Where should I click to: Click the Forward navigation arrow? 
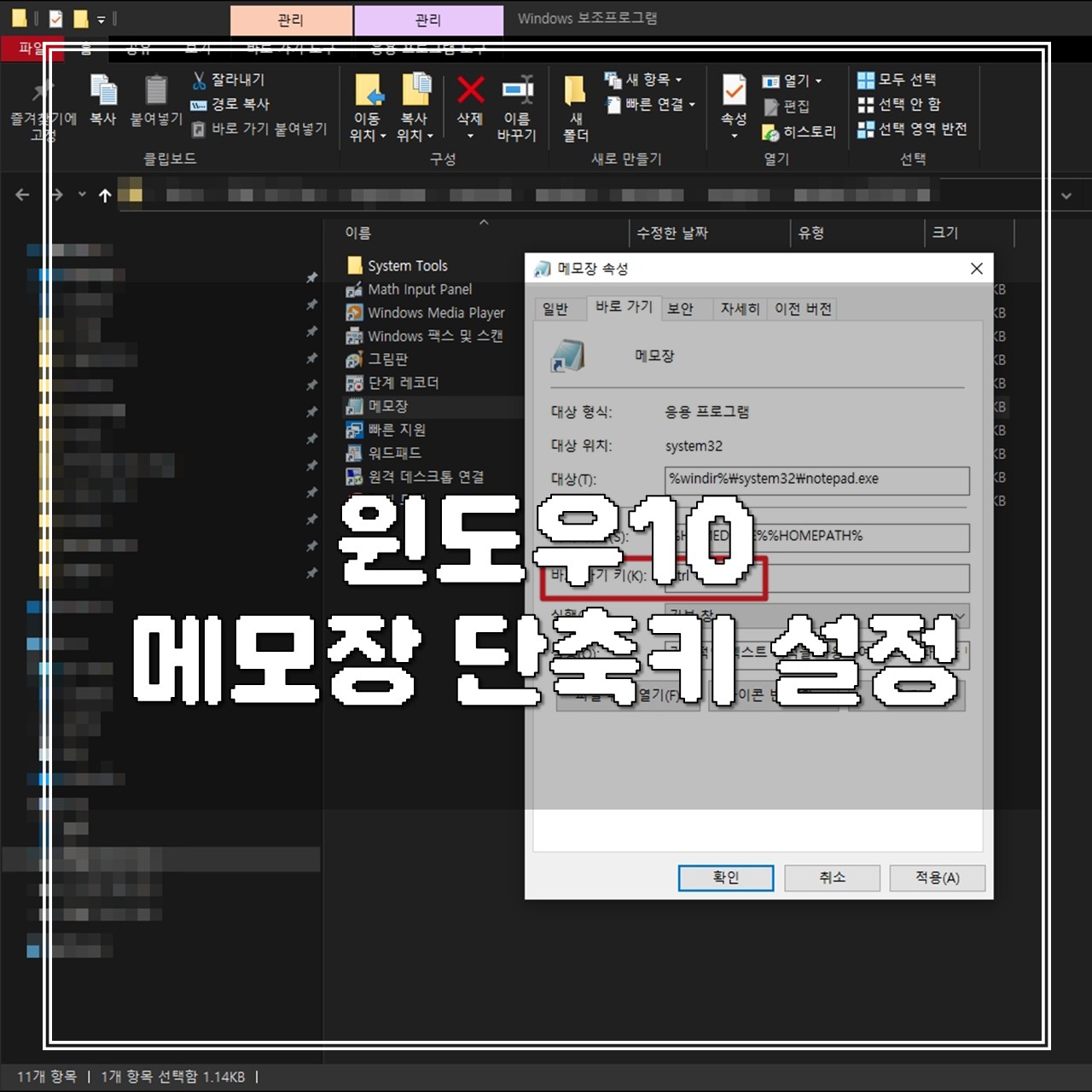tap(56, 195)
